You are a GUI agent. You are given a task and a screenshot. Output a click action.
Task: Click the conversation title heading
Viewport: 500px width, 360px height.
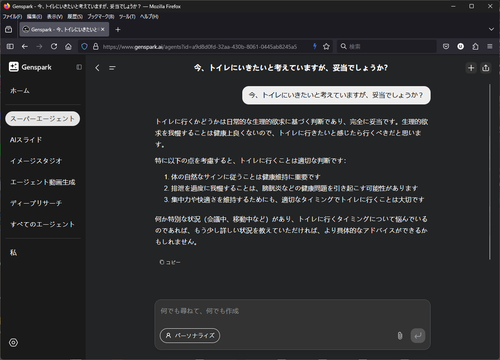click(291, 68)
